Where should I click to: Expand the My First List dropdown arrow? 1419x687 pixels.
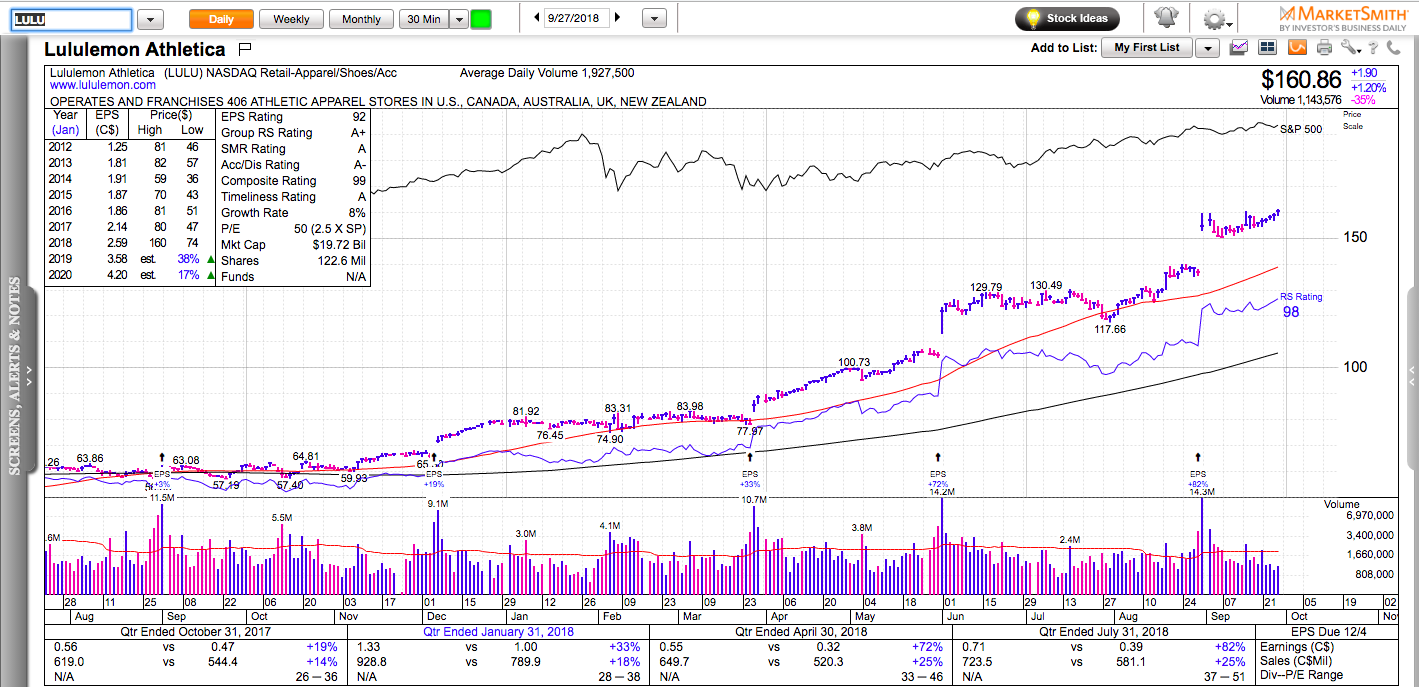point(1207,48)
